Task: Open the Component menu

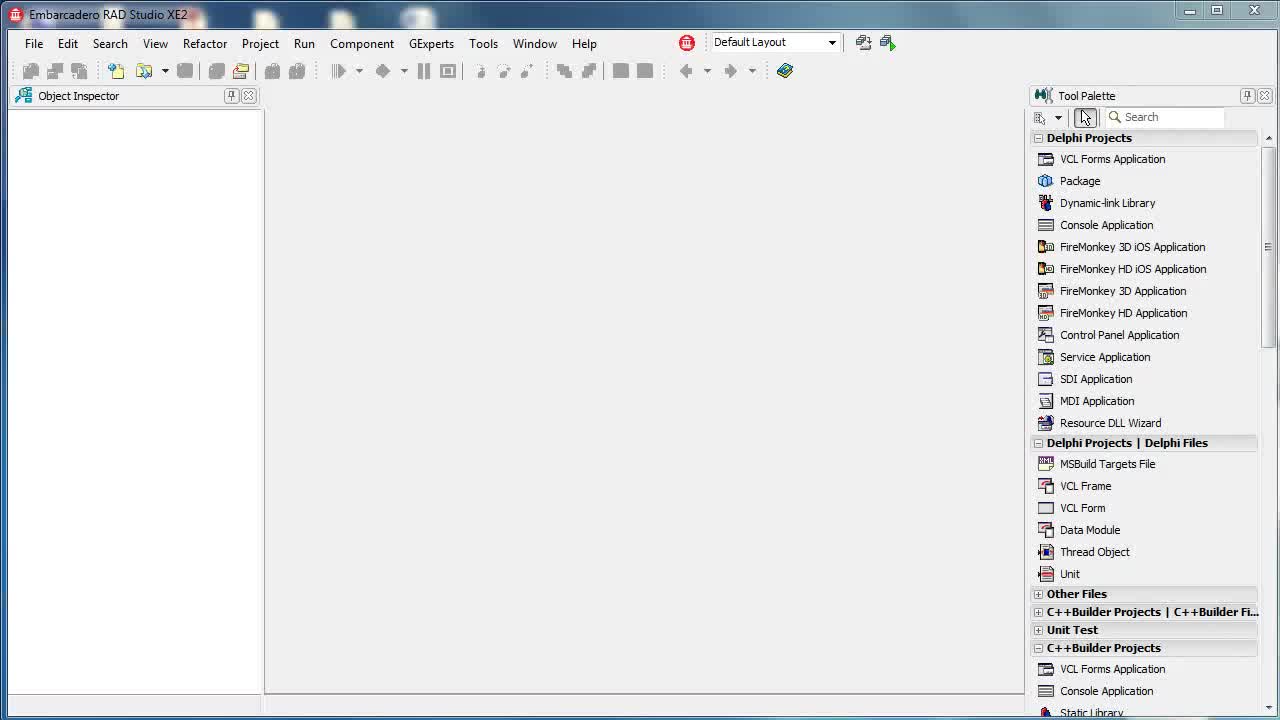Action: [362, 44]
